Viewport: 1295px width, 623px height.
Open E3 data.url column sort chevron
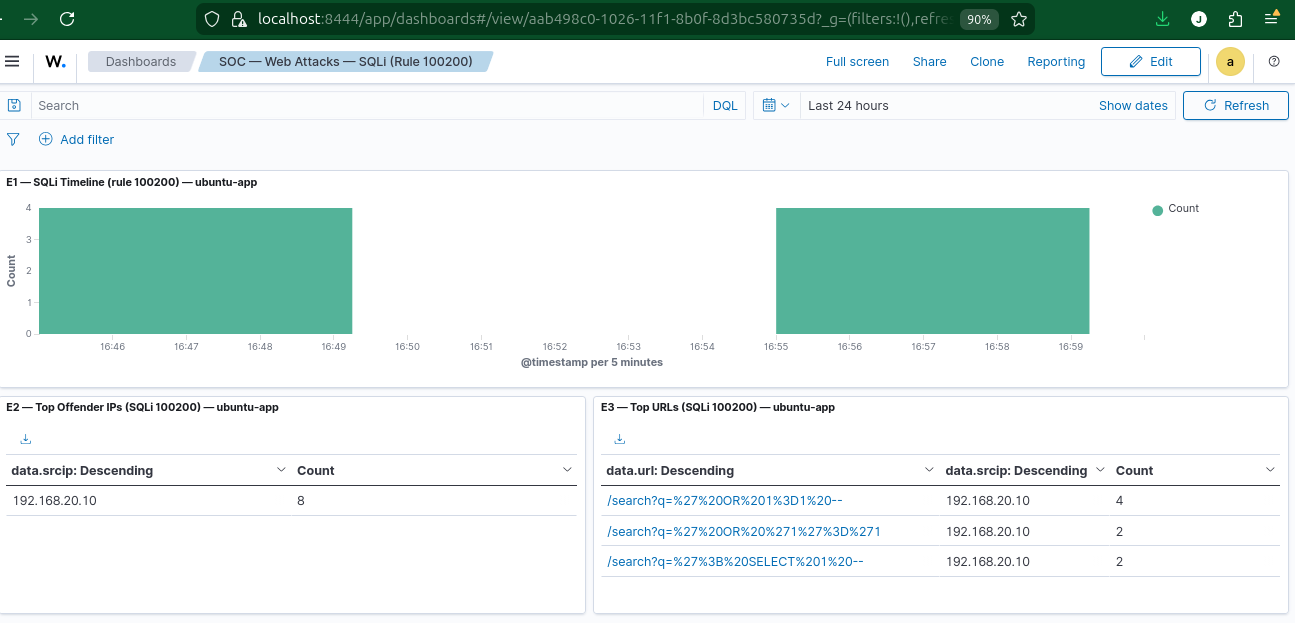(x=927, y=469)
